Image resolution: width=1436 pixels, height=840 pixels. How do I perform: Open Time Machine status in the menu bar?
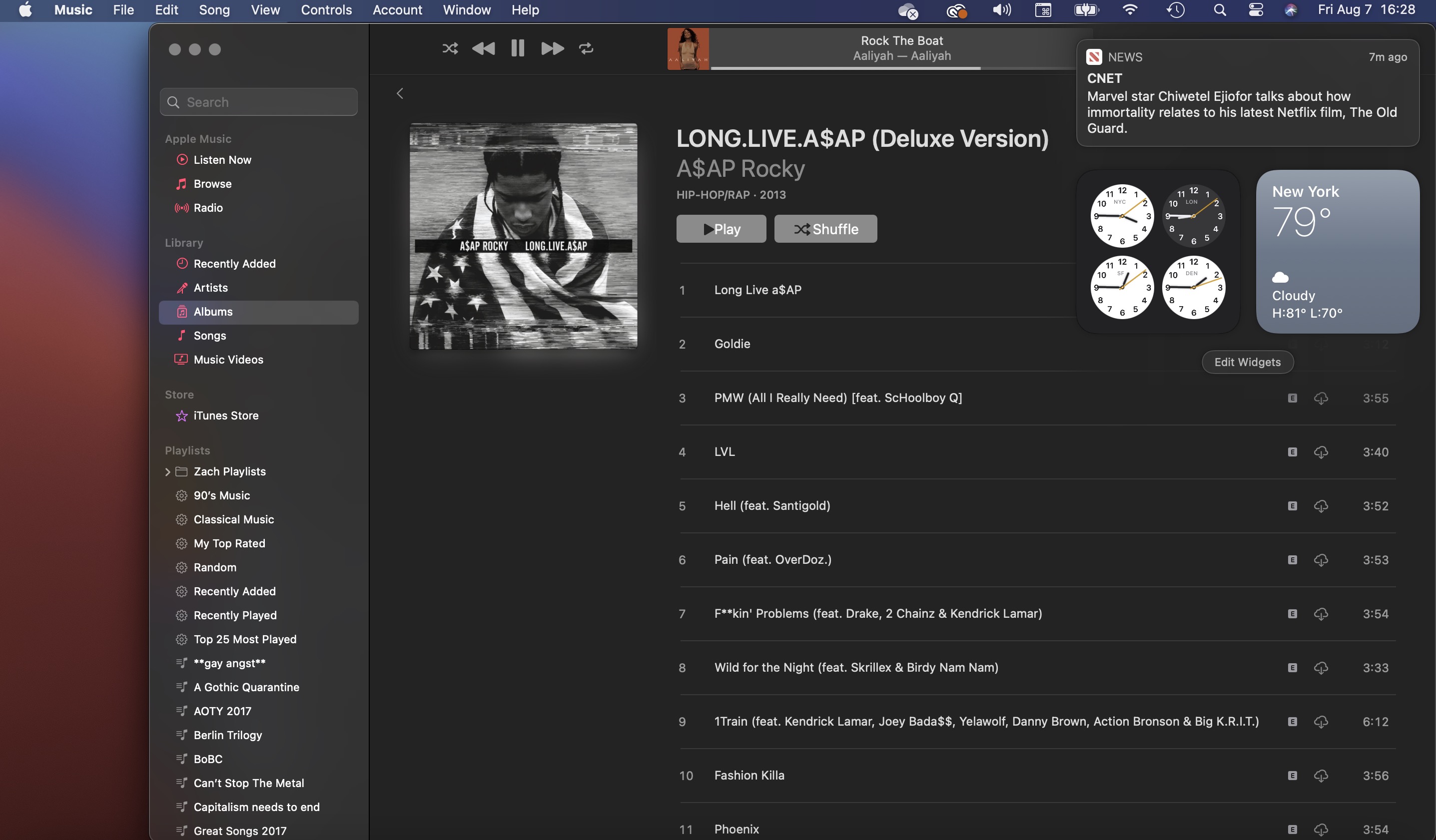pyautogui.click(x=1175, y=9)
